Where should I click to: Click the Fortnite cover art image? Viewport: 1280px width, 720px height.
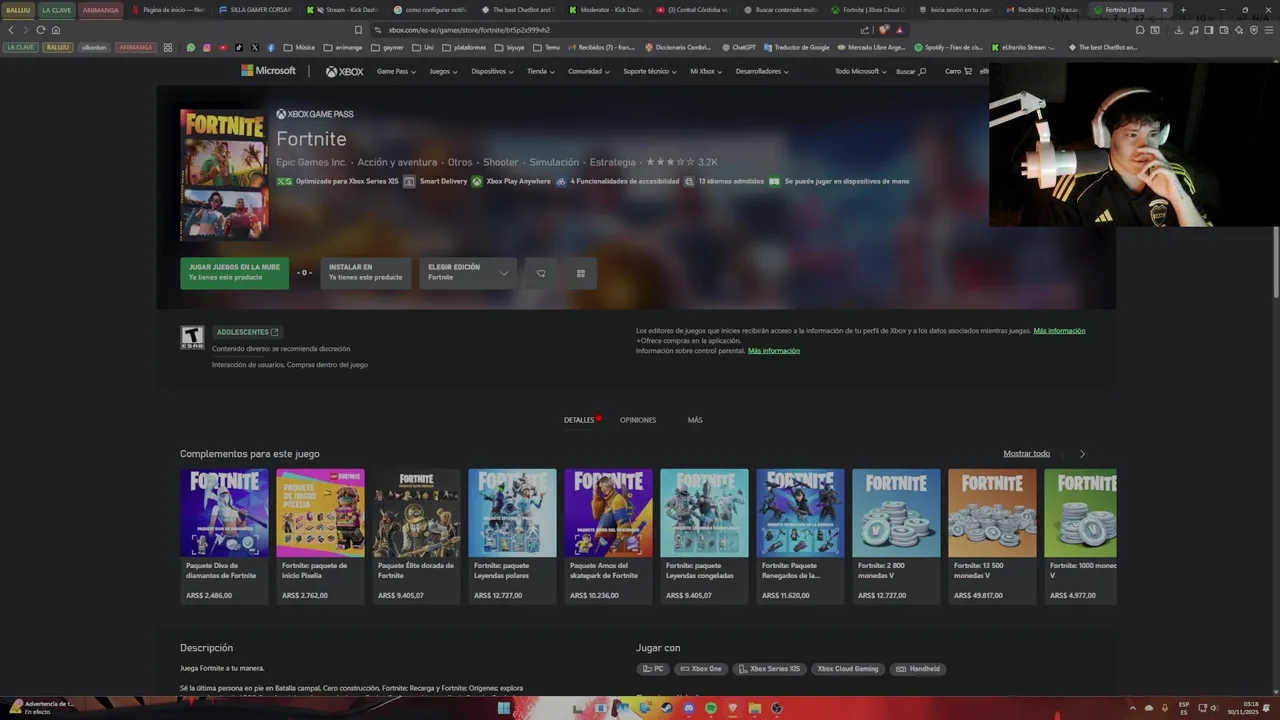point(224,174)
